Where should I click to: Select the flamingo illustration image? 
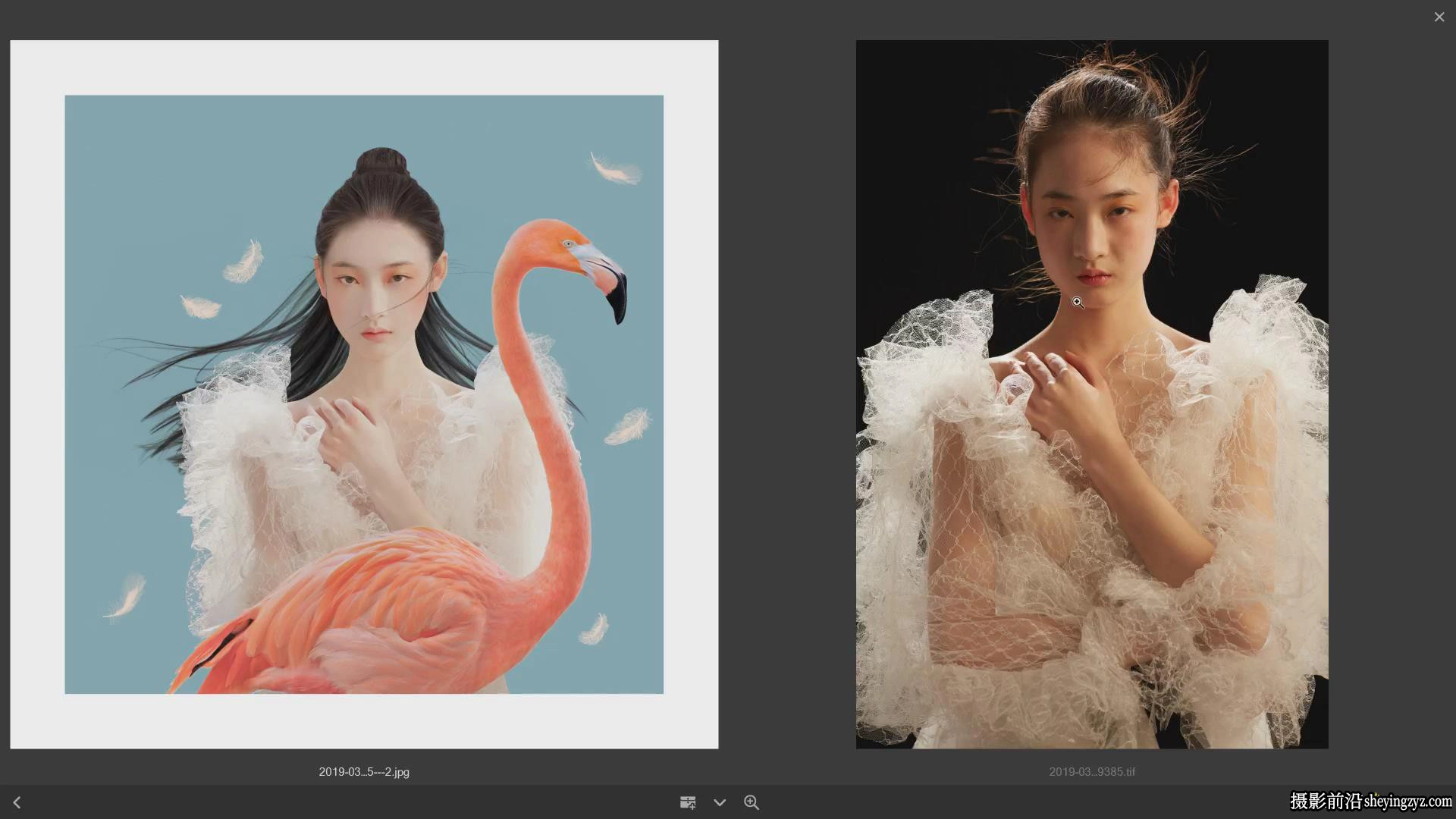click(364, 394)
